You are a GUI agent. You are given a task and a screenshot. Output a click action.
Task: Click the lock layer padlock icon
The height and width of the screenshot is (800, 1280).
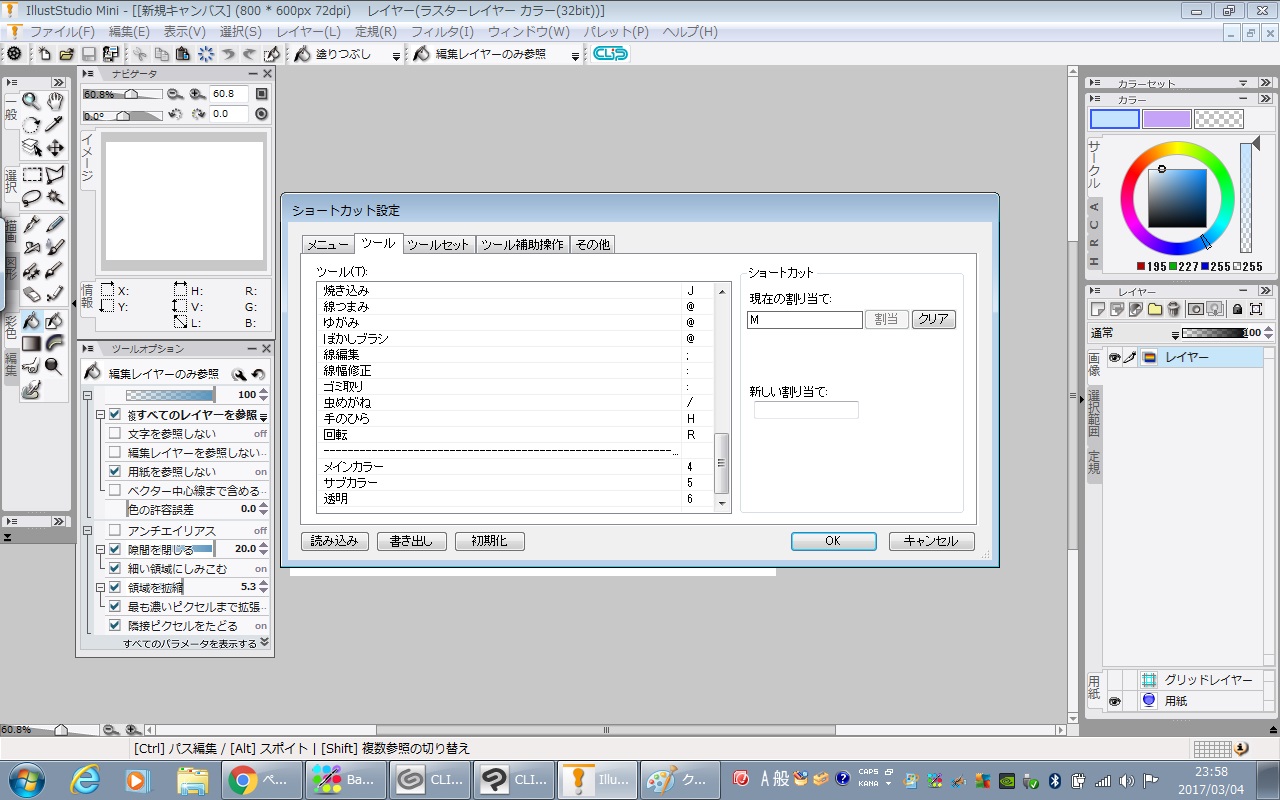coord(1237,310)
